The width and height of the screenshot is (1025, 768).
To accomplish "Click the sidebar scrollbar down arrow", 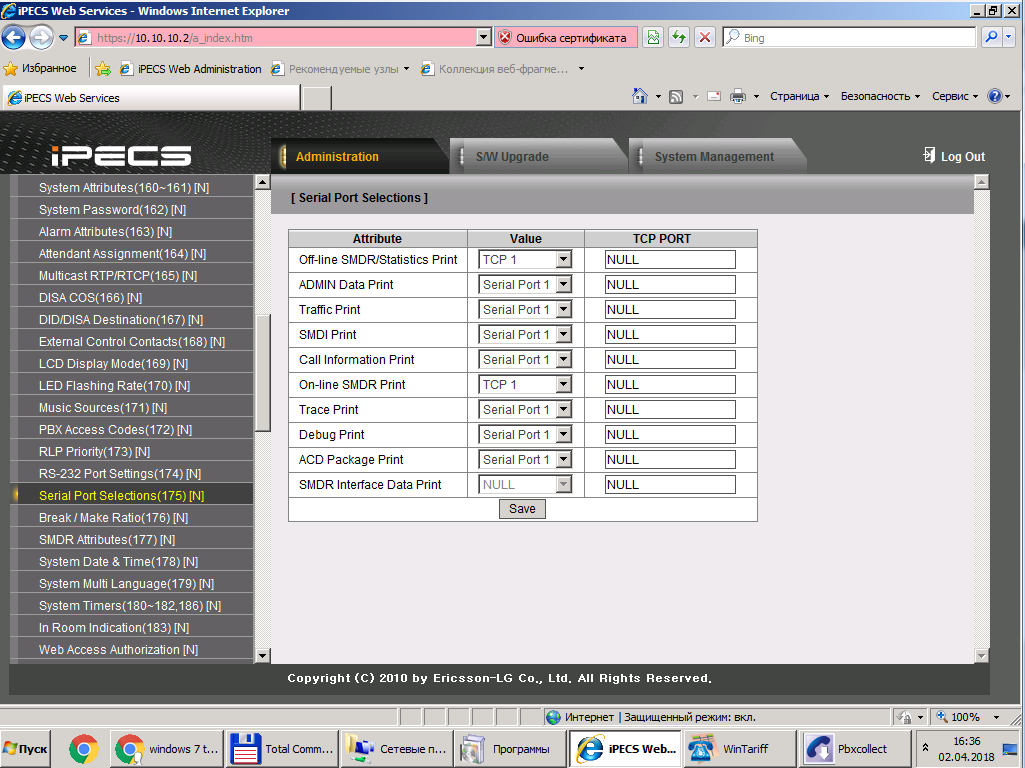I will [x=263, y=656].
